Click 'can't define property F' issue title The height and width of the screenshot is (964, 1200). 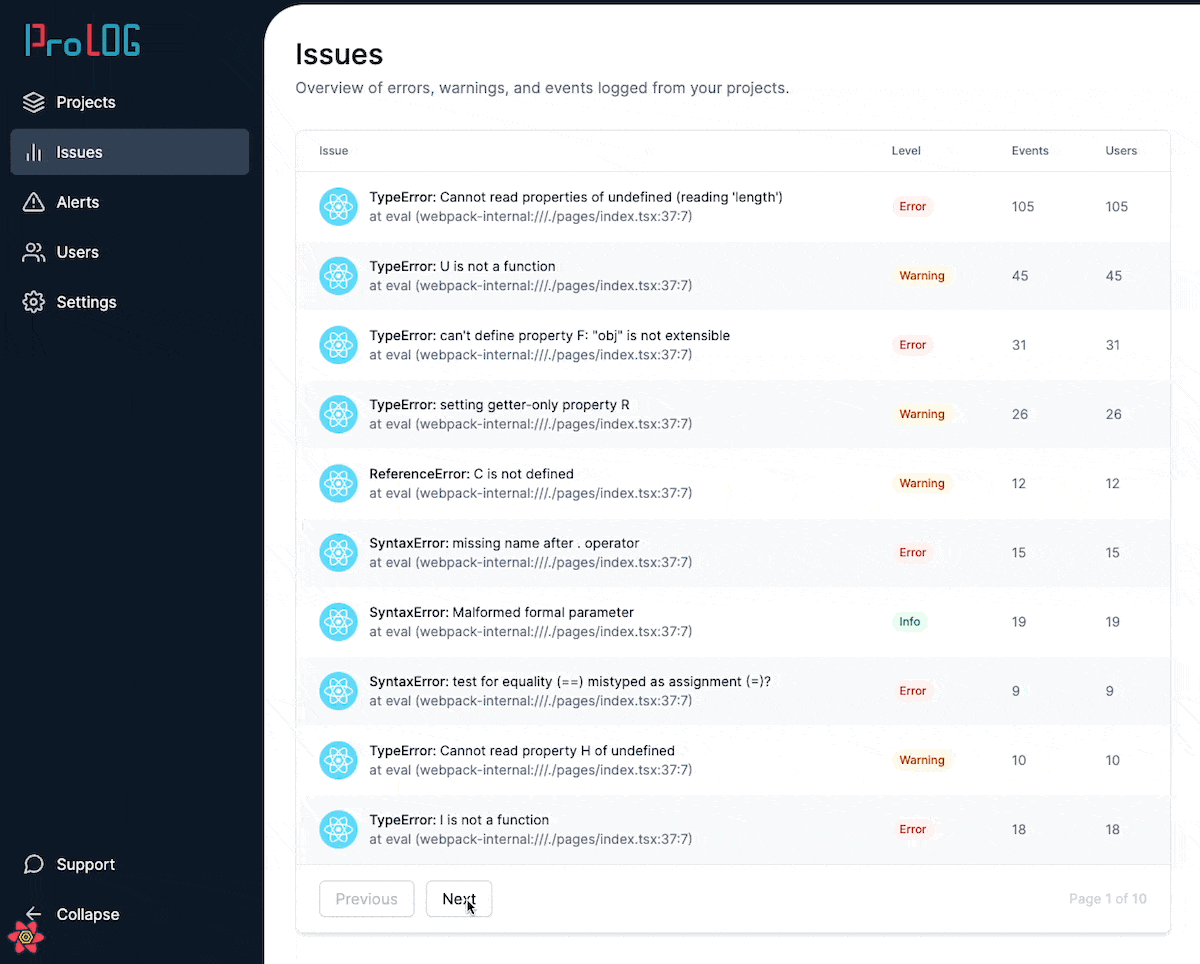pos(550,336)
